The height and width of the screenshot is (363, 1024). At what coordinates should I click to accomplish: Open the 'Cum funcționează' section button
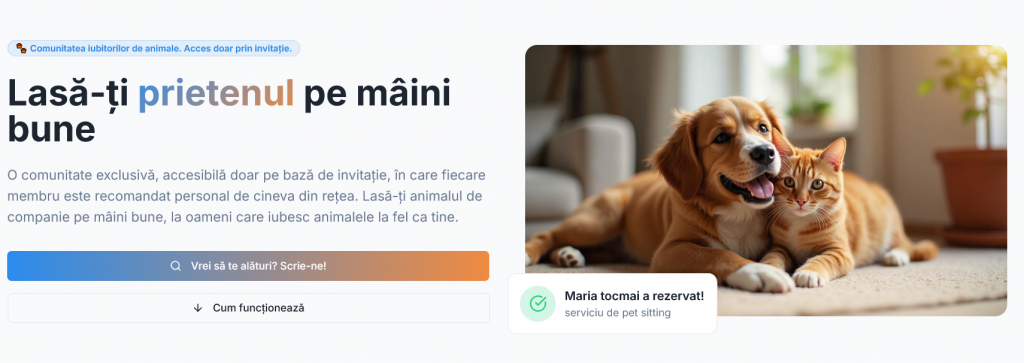click(x=248, y=308)
